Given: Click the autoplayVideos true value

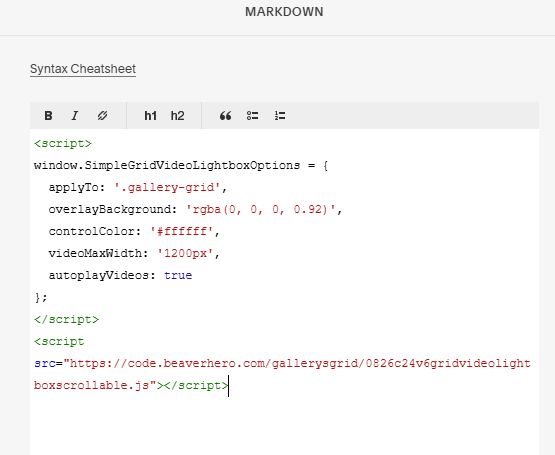Looking at the screenshot, I should 178,275.
